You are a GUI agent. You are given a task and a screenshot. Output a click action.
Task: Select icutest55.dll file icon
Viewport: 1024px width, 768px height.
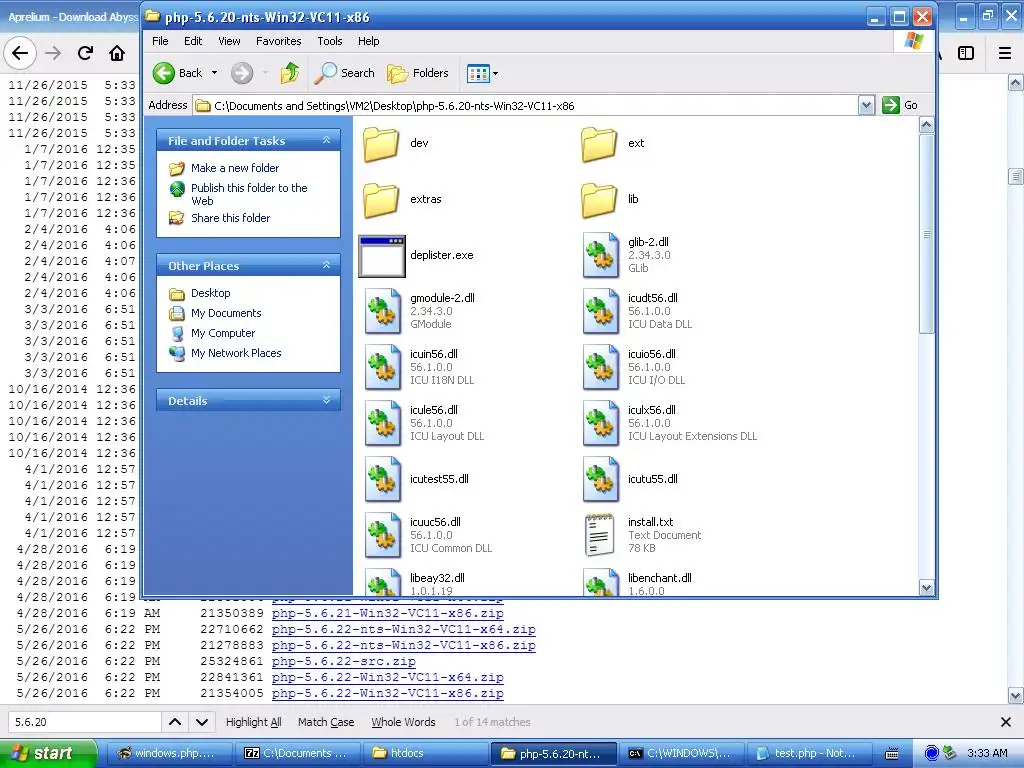pyautogui.click(x=383, y=479)
